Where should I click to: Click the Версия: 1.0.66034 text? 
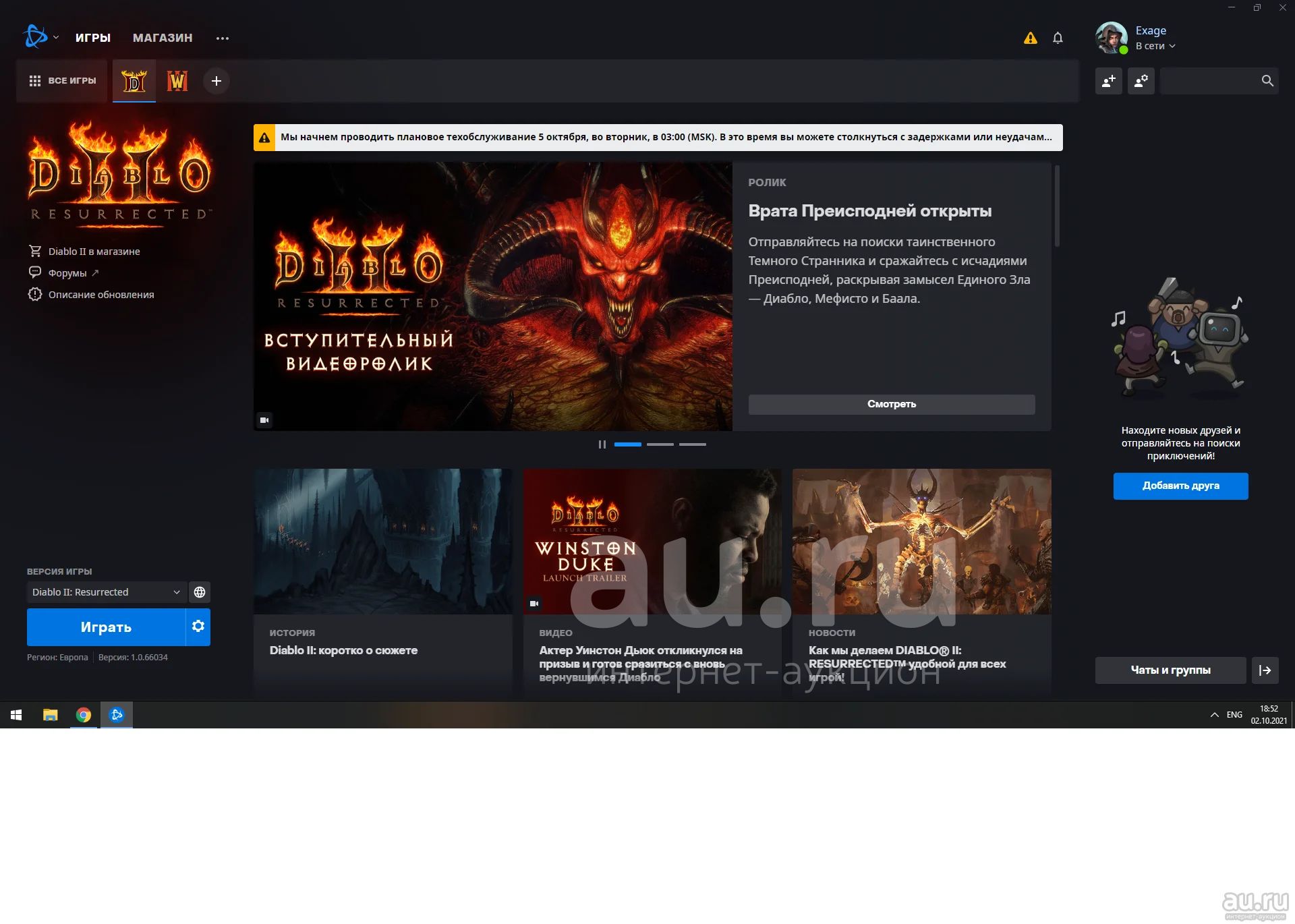point(133,658)
